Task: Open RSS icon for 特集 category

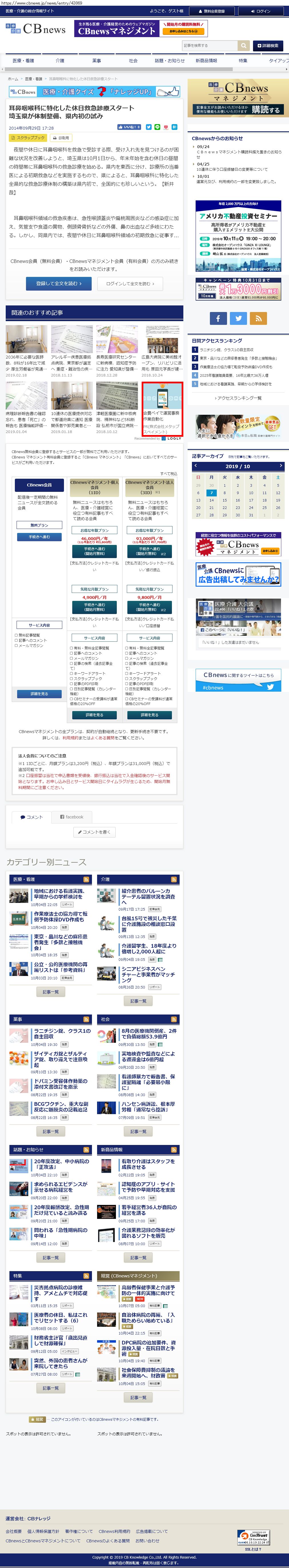Action: [x=87, y=1275]
